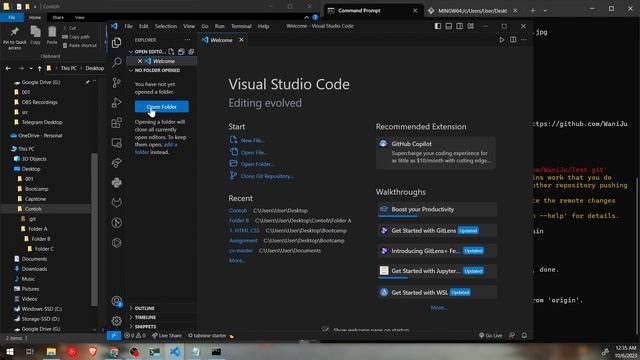This screenshot has height=360, width=640.
Task: Open the GitLens compass icon view
Action: (117, 222)
